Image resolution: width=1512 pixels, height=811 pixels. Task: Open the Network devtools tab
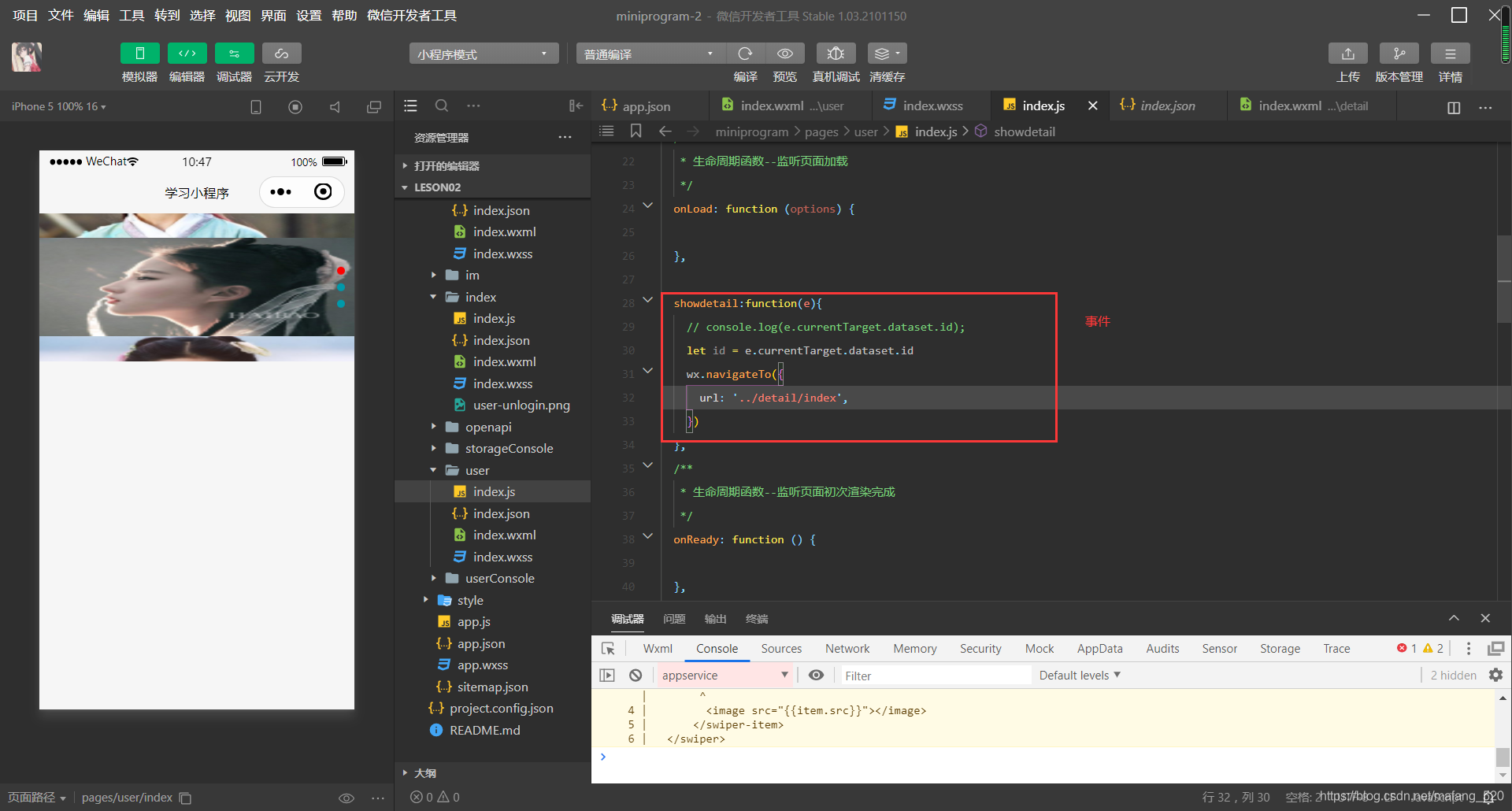coord(847,648)
